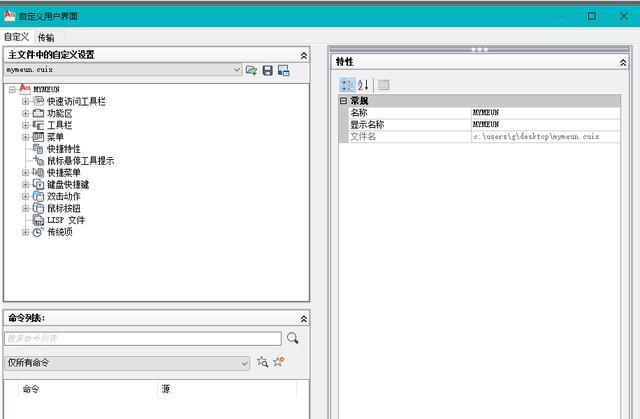Viewport: 640px width, 419px height.
Task: Click the 双击动作 node icon
Action: 38,196
